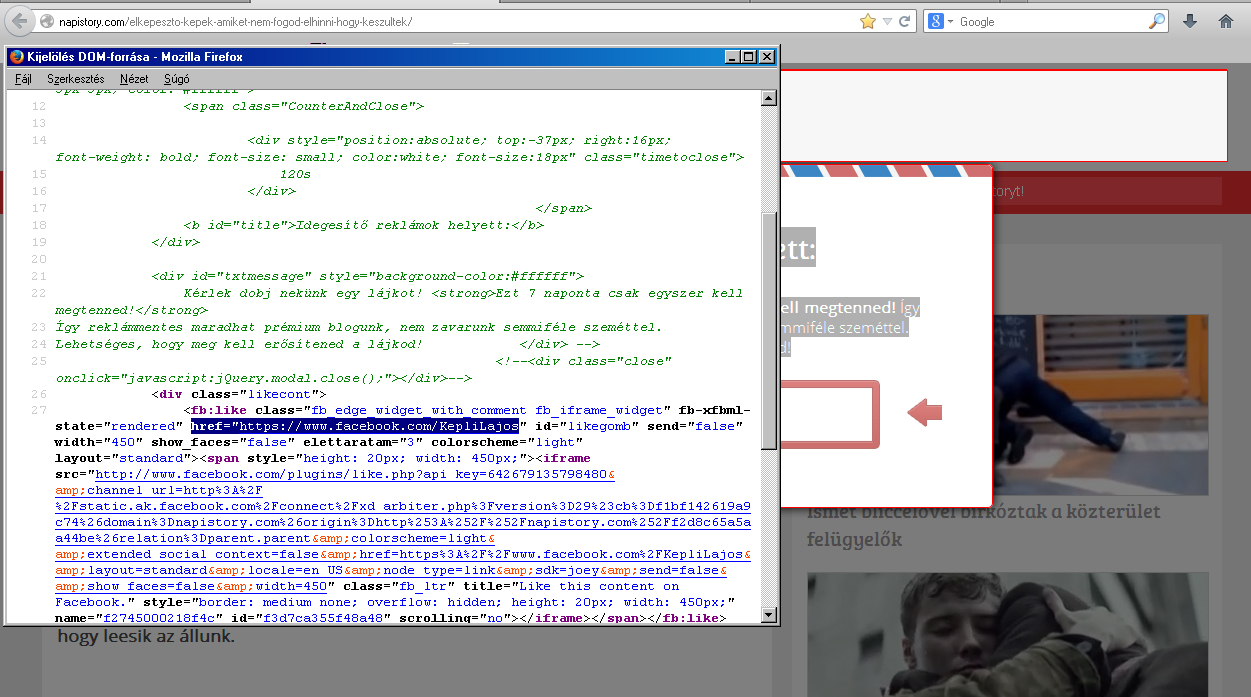The width and height of the screenshot is (1251, 697).
Task: Click the Firefox logo in the DOM source title bar
Action: pyautogui.click(x=16, y=57)
